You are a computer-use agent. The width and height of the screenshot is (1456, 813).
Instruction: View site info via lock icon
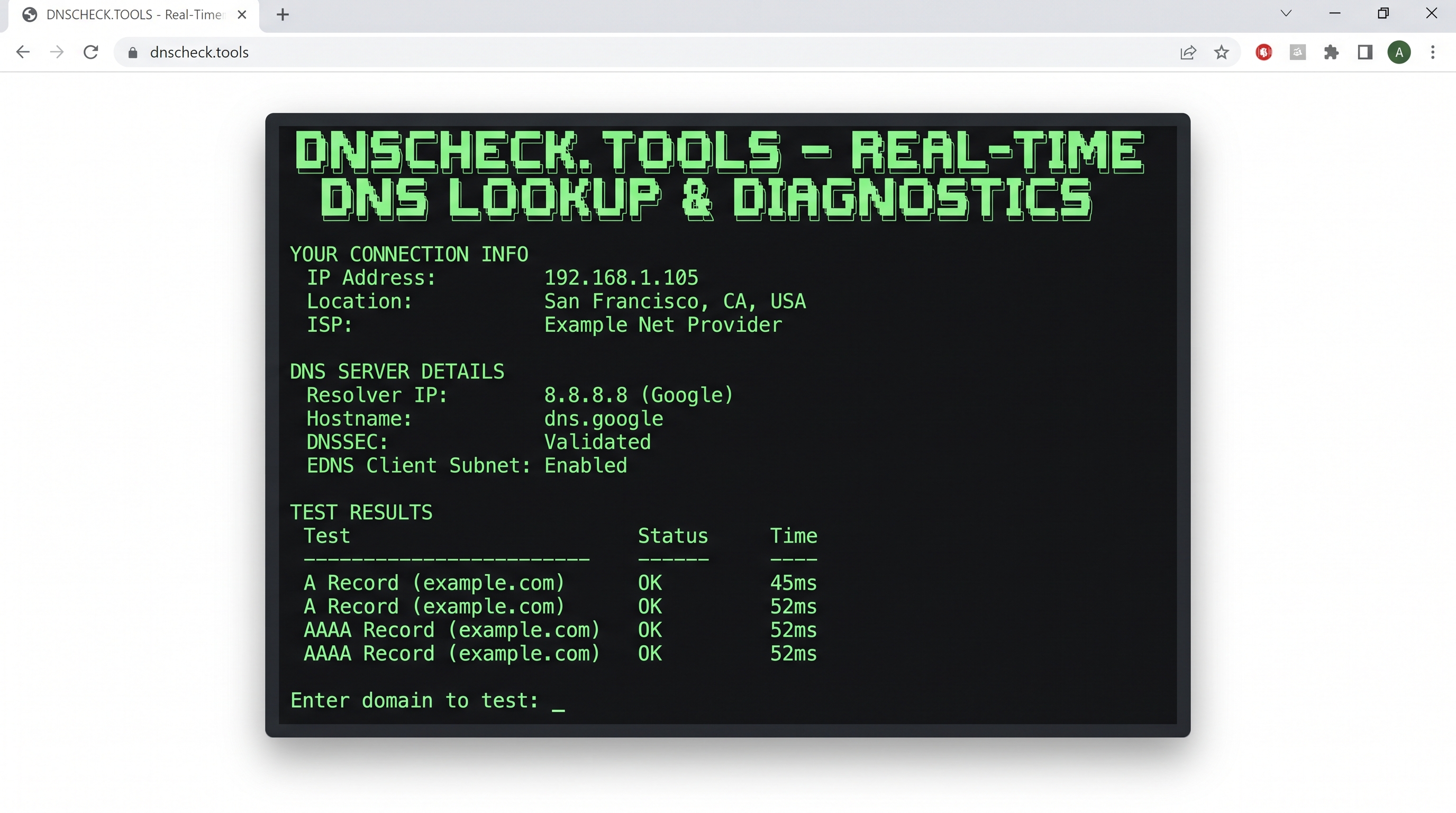coord(133,52)
